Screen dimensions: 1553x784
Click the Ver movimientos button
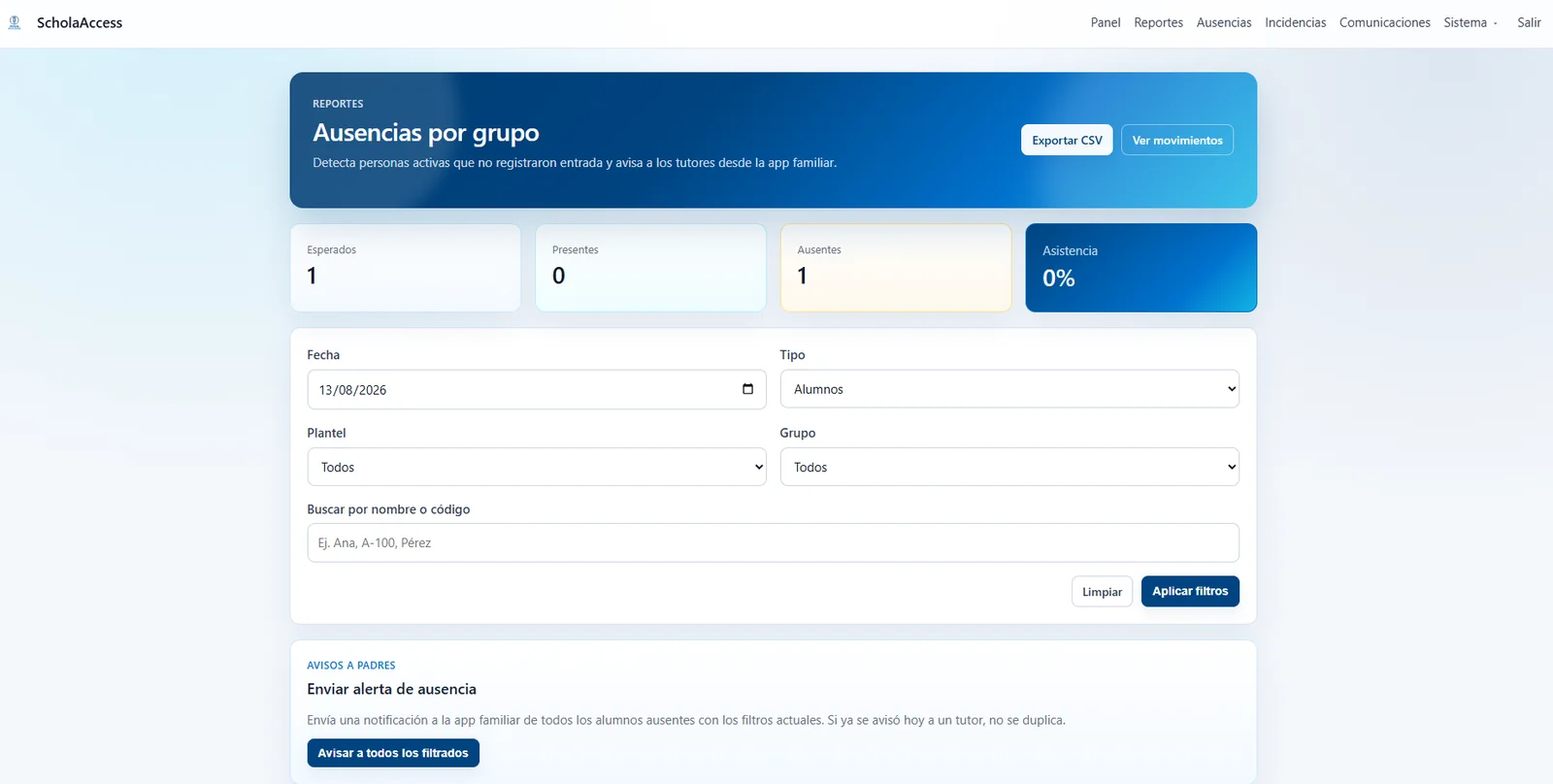[1177, 140]
